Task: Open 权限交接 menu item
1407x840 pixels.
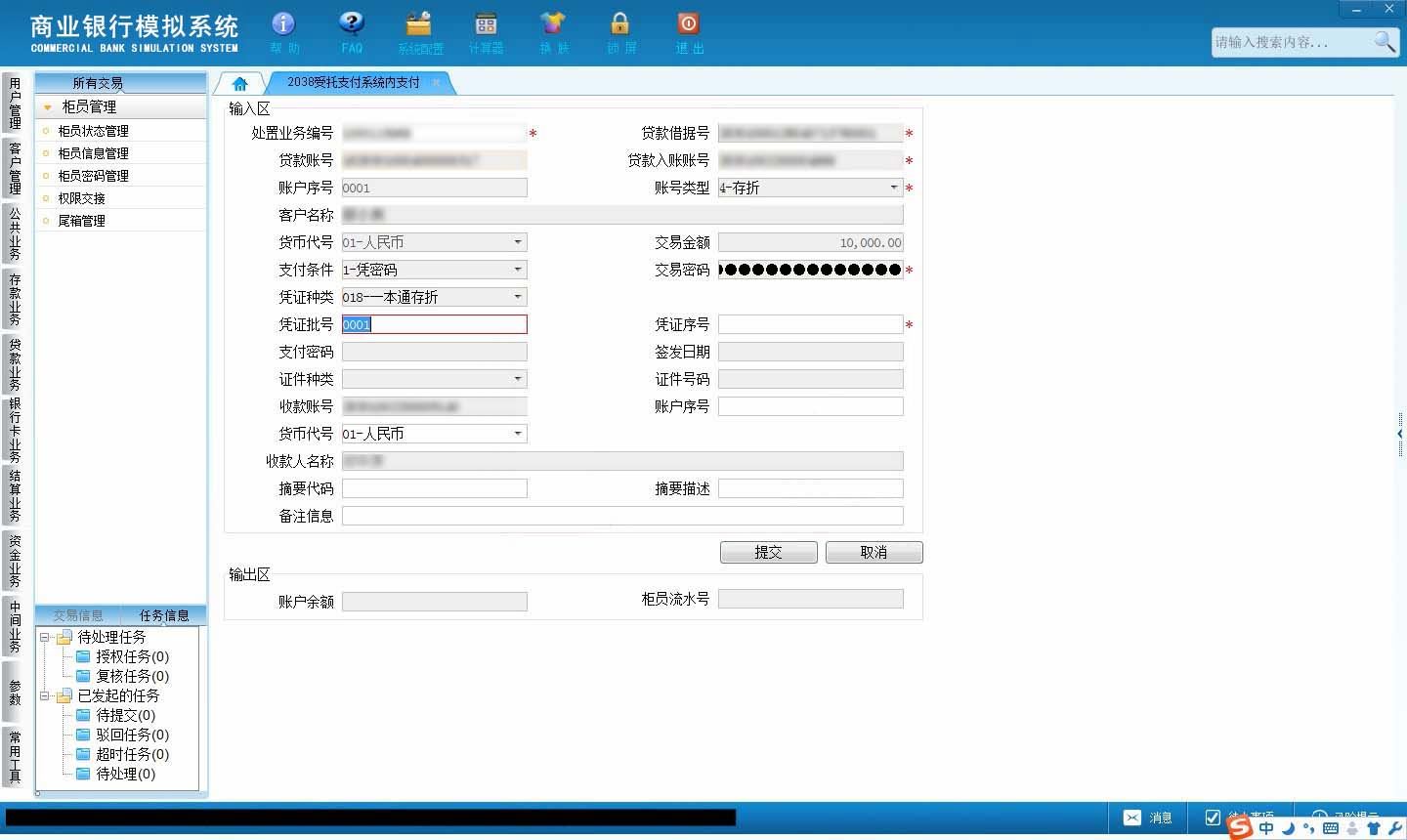Action: [x=120, y=198]
